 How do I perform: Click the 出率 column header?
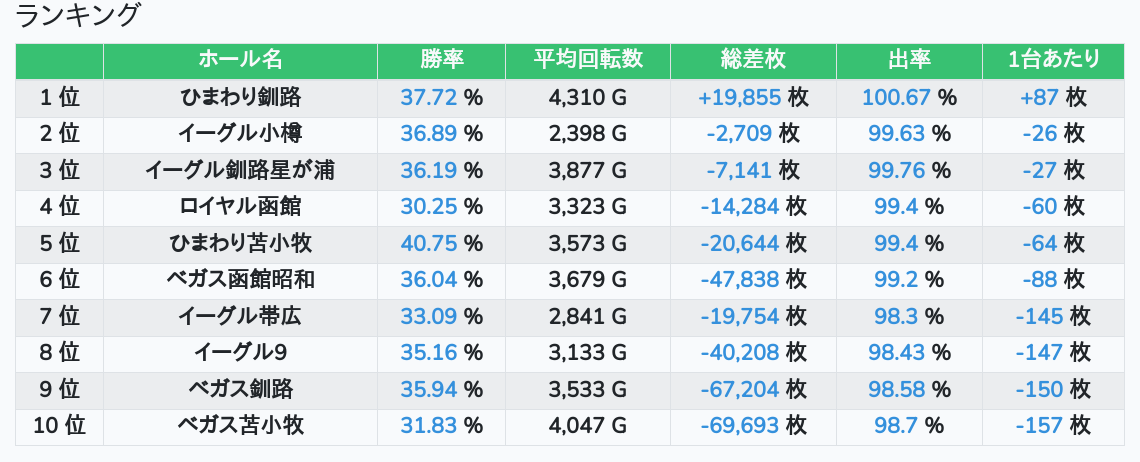click(x=909, y=60)
